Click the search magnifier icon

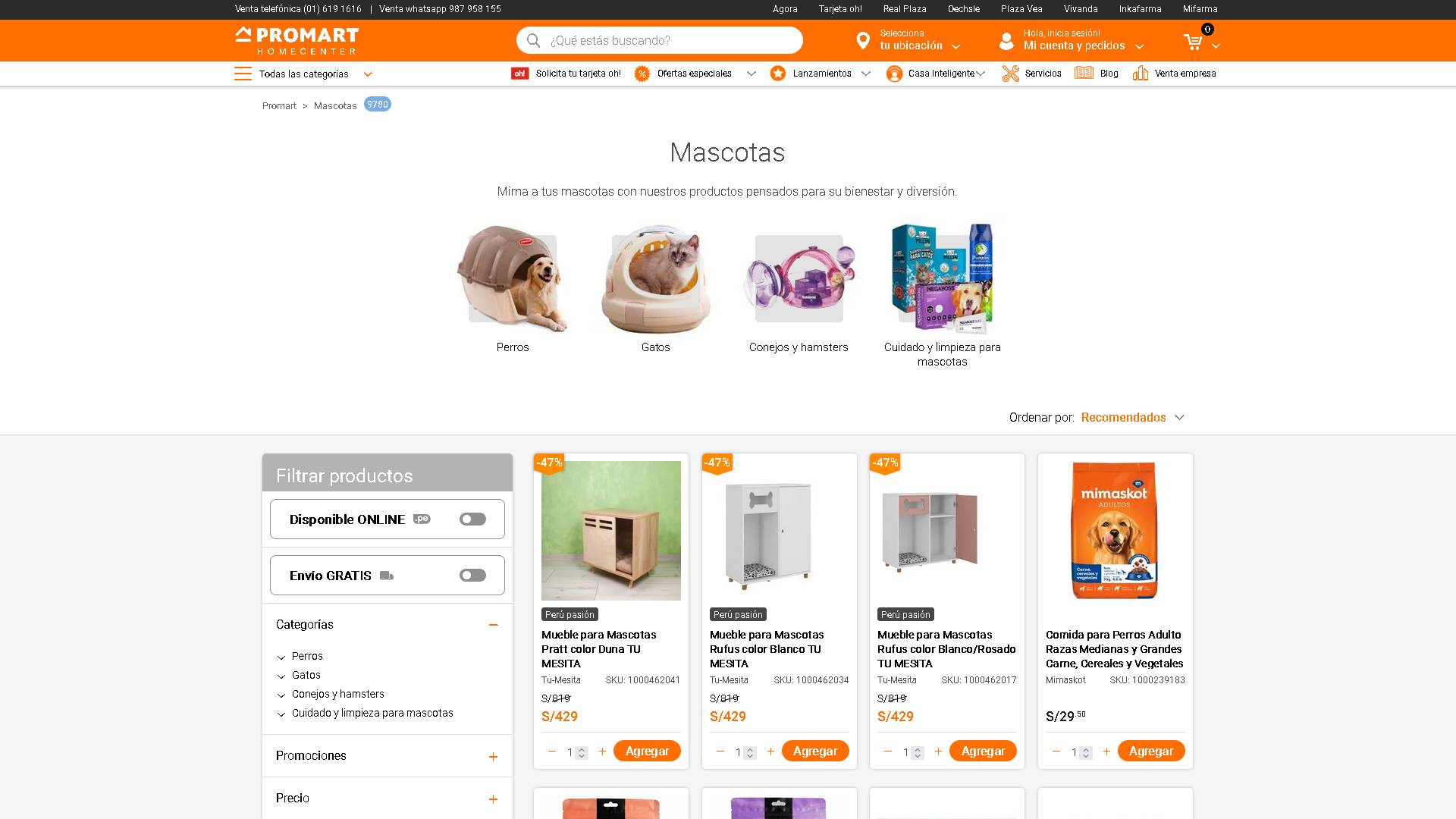tap(533, 40)
